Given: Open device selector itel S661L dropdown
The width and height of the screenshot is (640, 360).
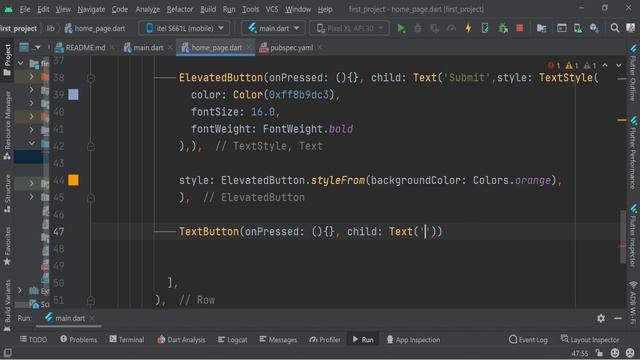Looking at the screenshot, I should (x=184, y=28).
